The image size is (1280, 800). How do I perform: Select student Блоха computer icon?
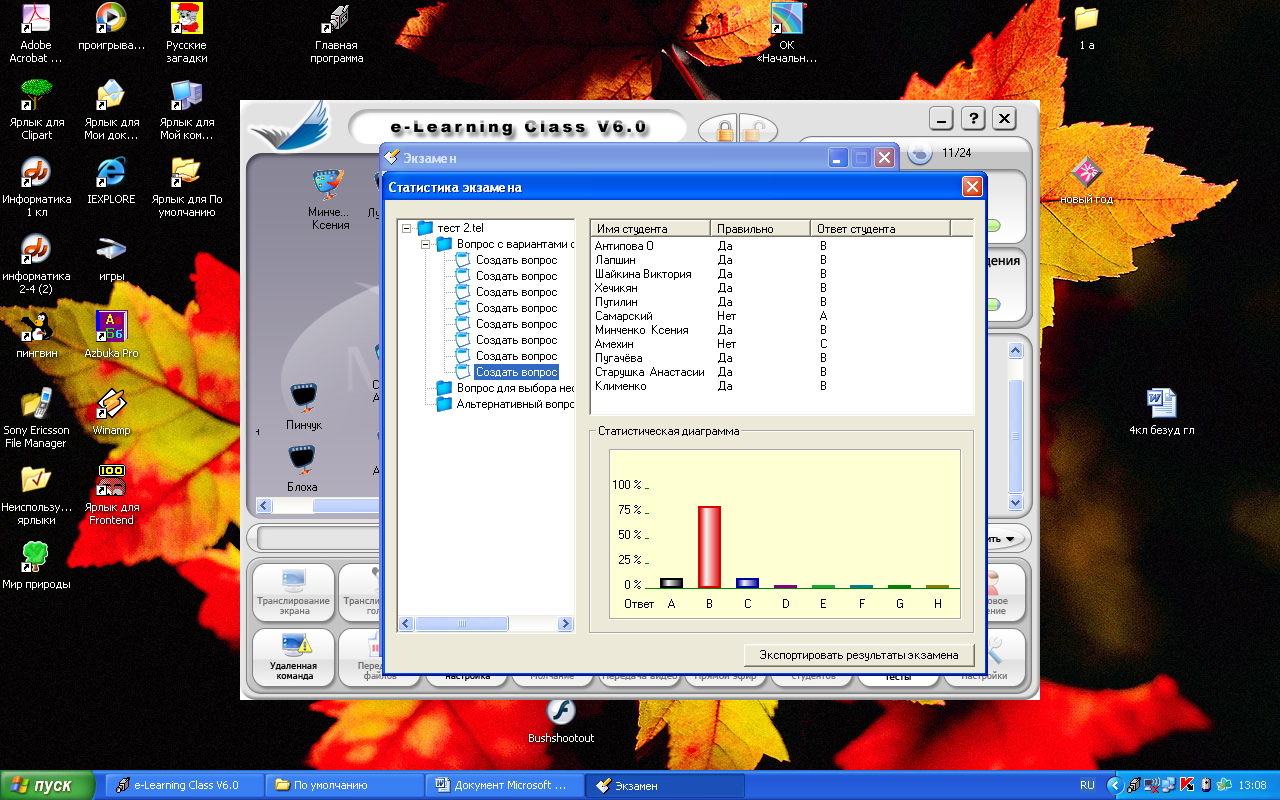coord(301,468)
